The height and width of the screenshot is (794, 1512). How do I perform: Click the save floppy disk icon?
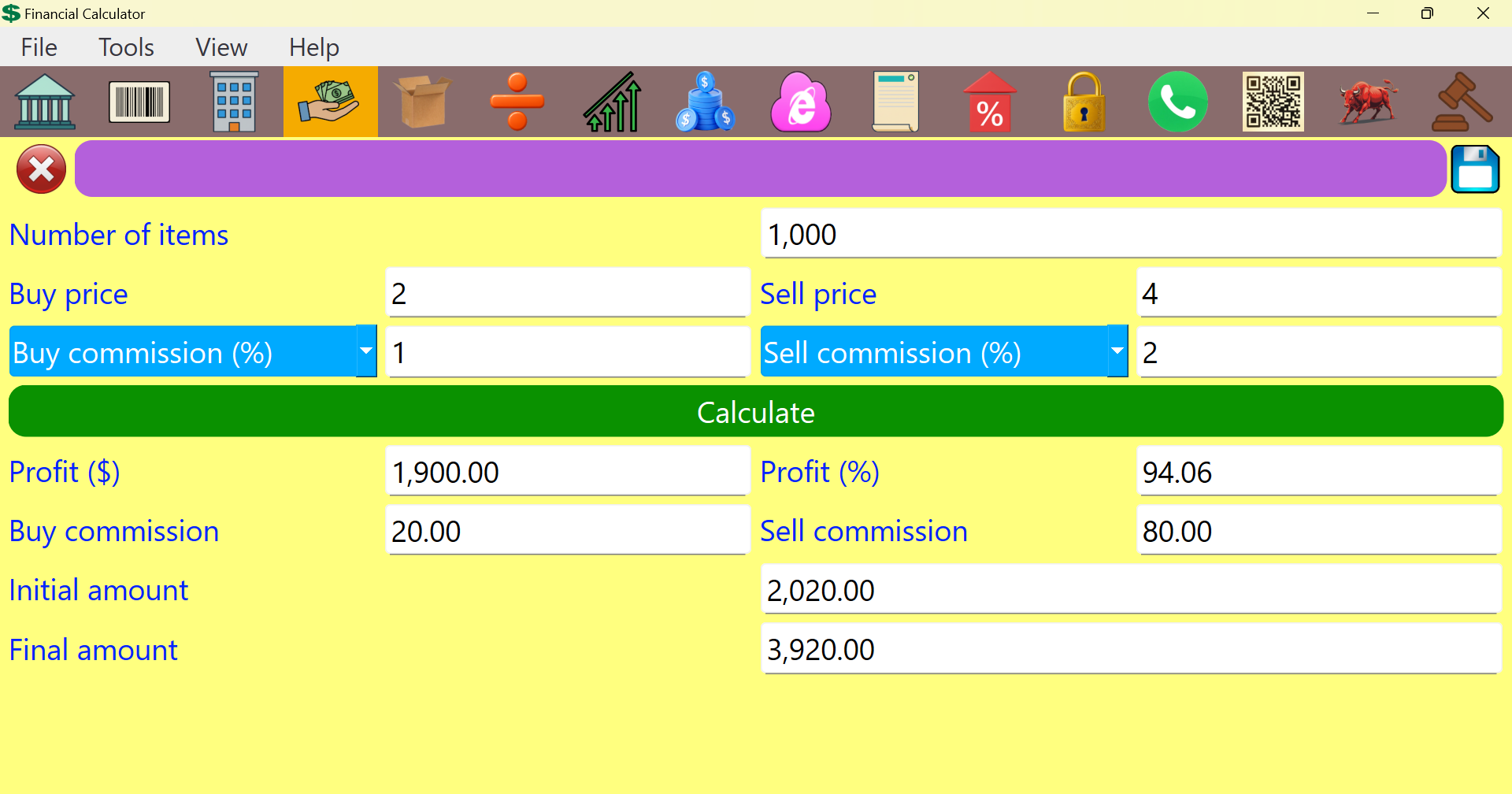click(1475, 169)
